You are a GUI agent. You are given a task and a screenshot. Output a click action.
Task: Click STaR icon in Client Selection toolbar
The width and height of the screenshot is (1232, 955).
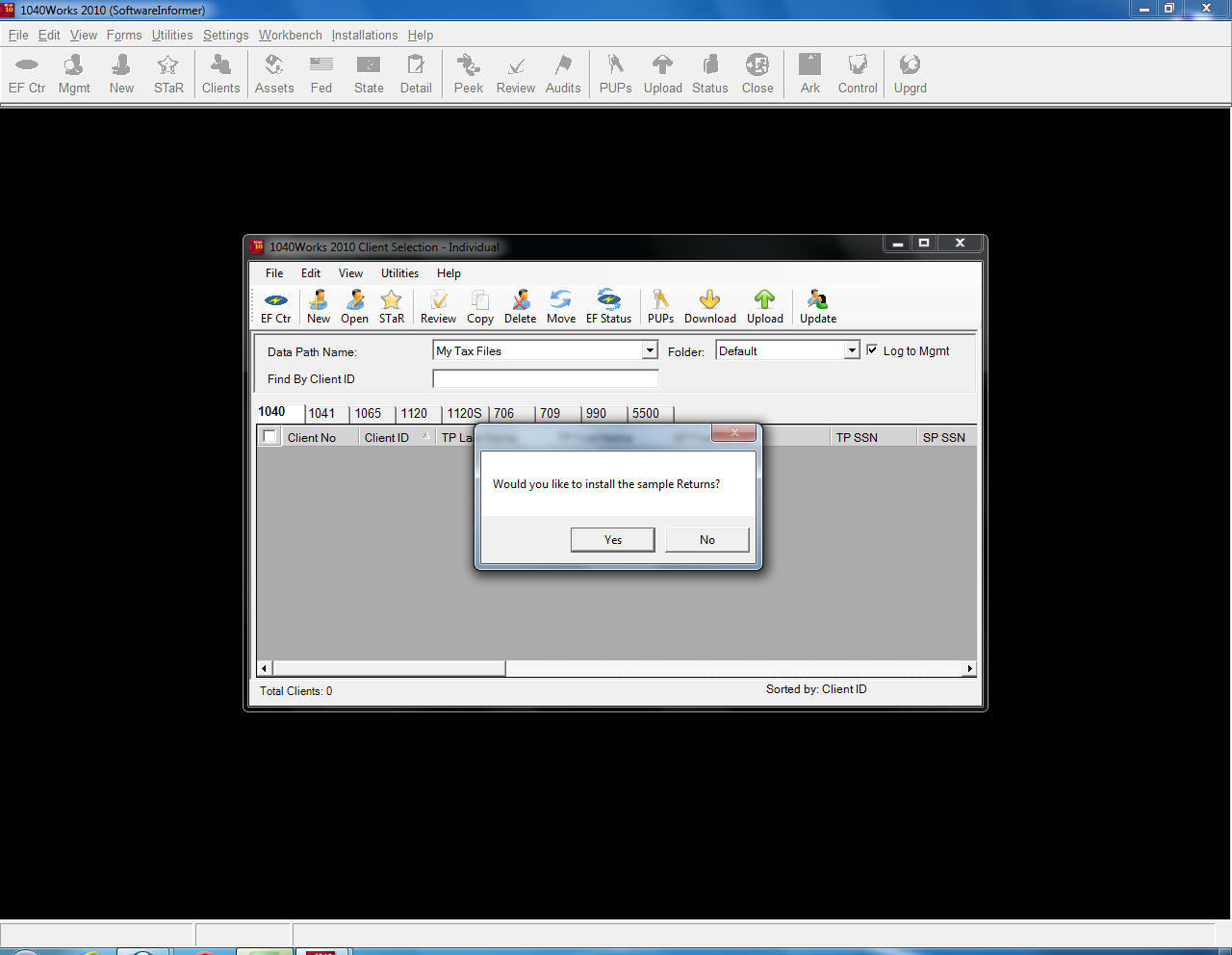tap(391, 307)
